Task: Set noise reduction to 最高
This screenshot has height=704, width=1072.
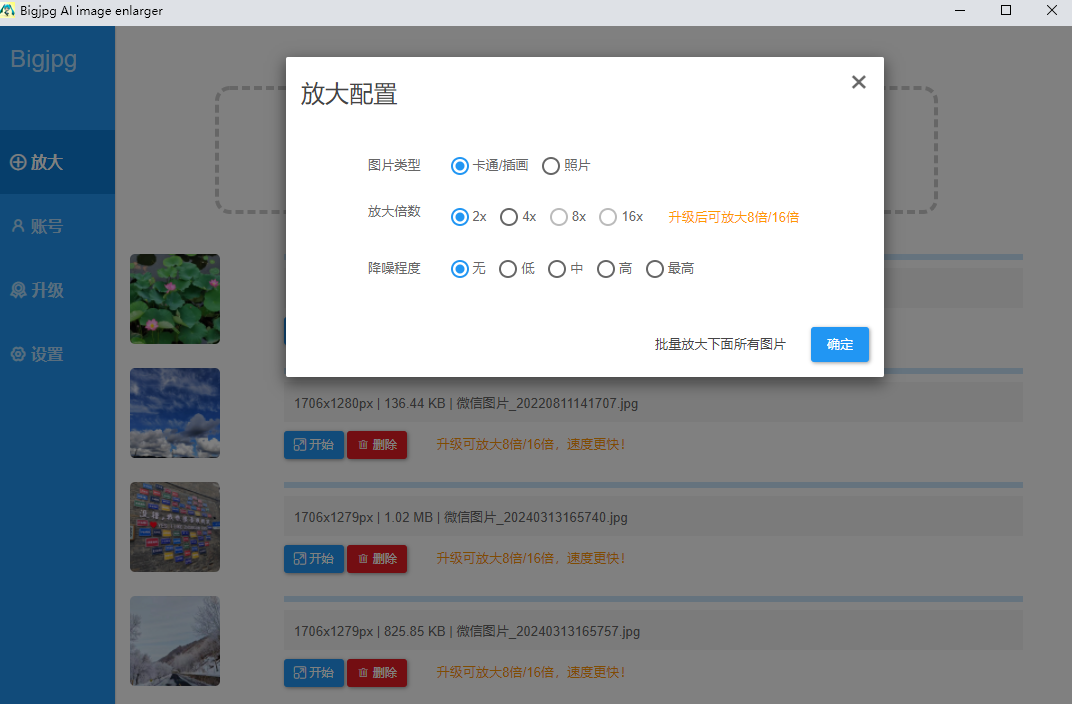Action: [655, 269]
